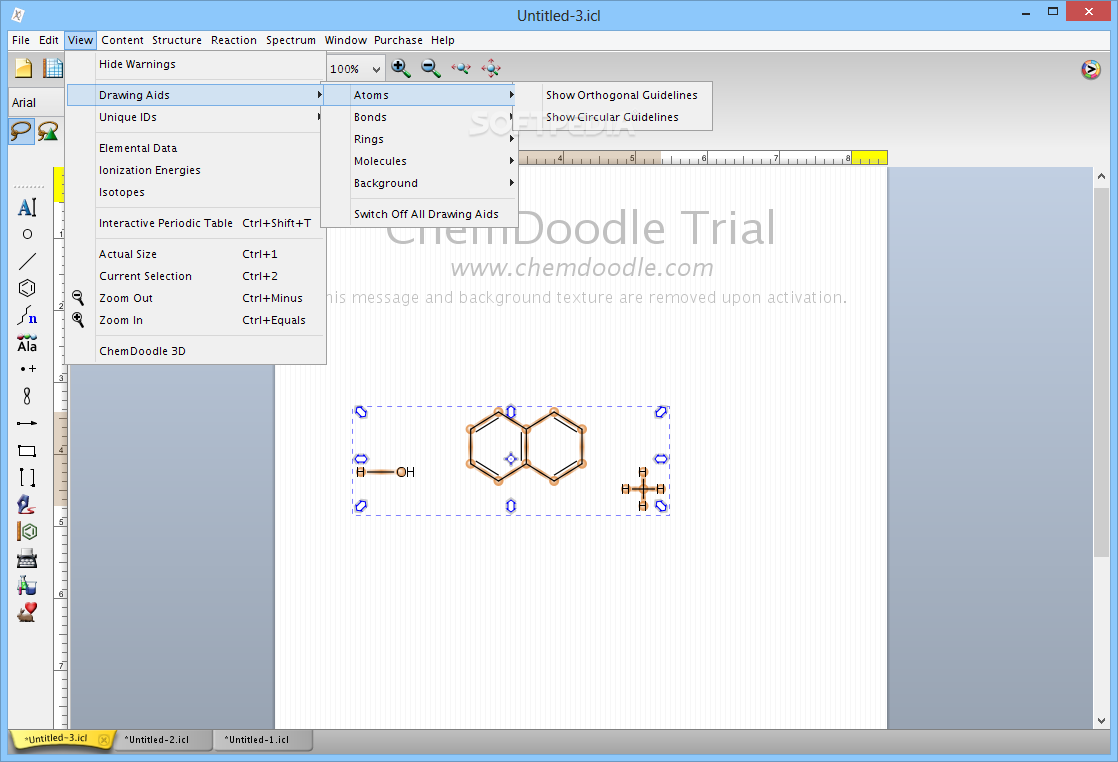The width and height of the screenshot is (1118, 762).
Task: Select the lasso selection tool
Action: [21, 131]
